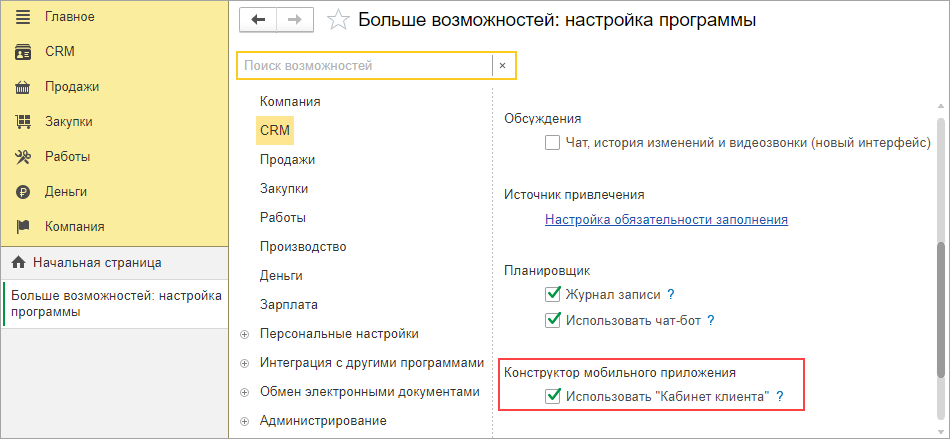The image size is (950, 439).
Task: Click the Компания flag icon
Action: pyautogui.click(x=23, y=226)
